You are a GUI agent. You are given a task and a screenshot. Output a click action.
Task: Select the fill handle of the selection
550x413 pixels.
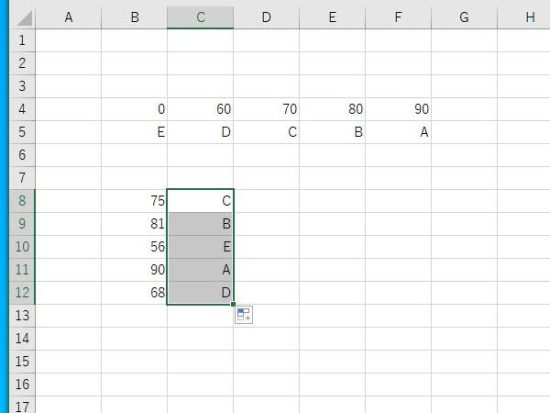coord(233,304)
